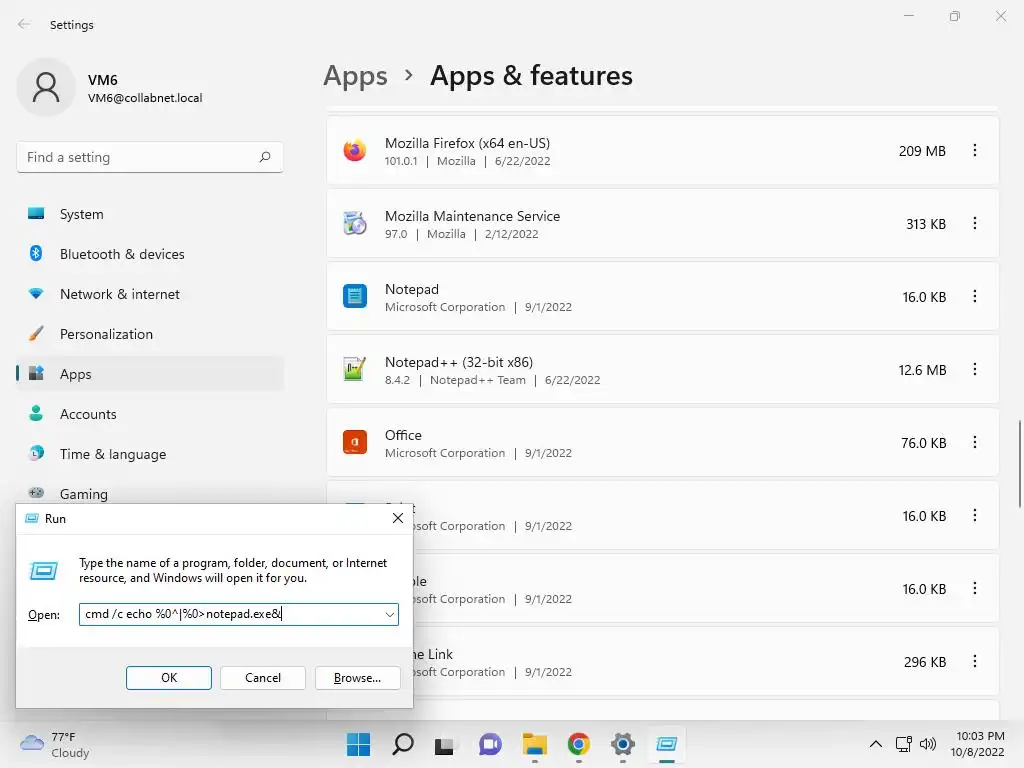Click the weather widget on taskbar
This screenshot has width=1024, height=768.
click(55, 744)
